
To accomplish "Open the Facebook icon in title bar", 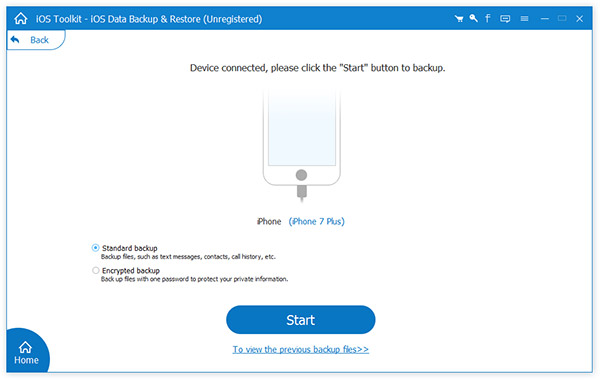I will coord(488,18).
